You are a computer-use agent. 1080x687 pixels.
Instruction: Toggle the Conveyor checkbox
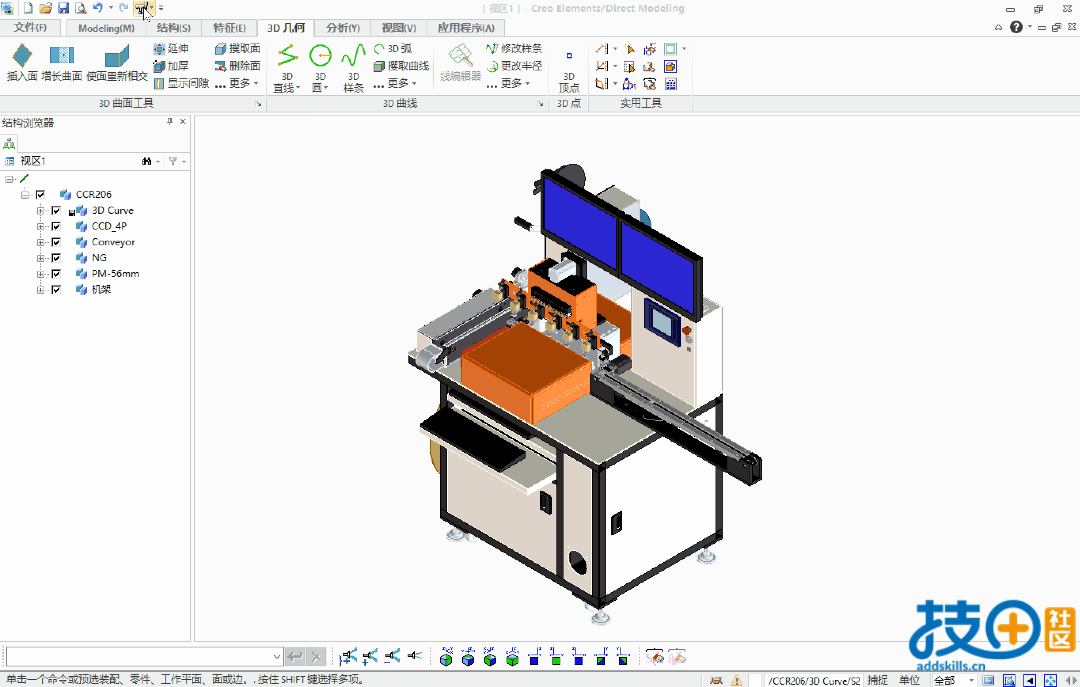[x=56, y=242]
